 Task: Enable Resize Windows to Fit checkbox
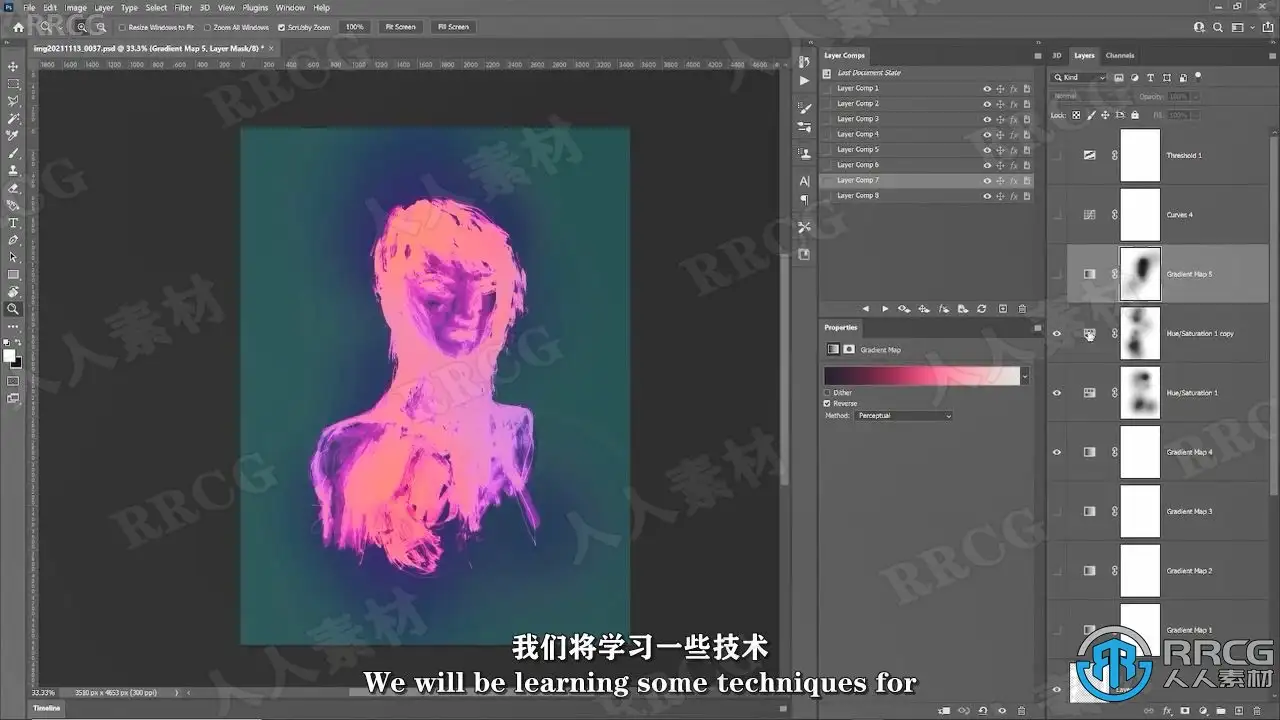coord(122,27)
